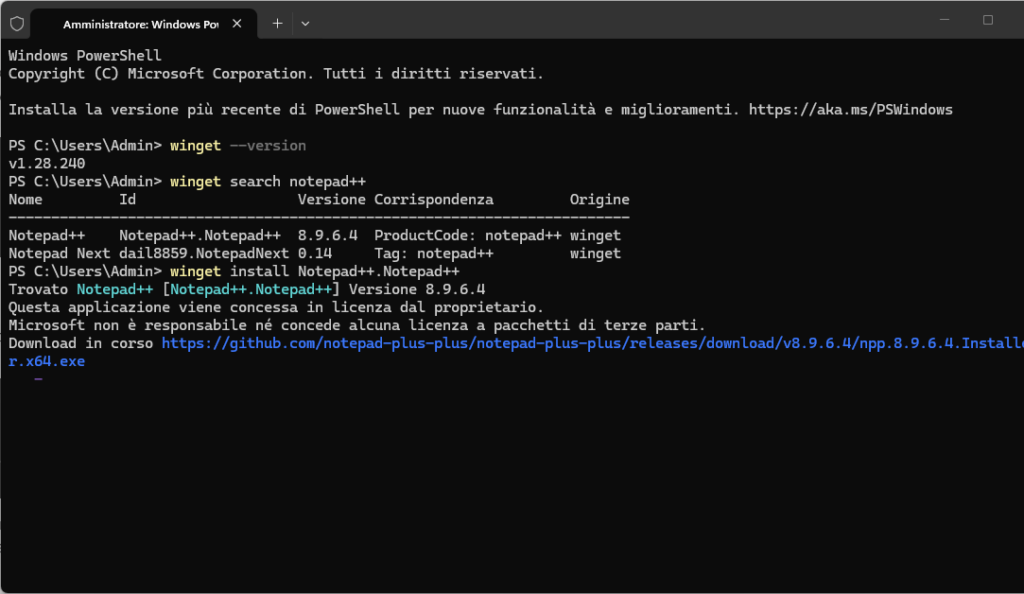Screen dimensions: 1024x594
Task: Click 'Trovato Notepad++' result line
Action: tap(247, 289)
